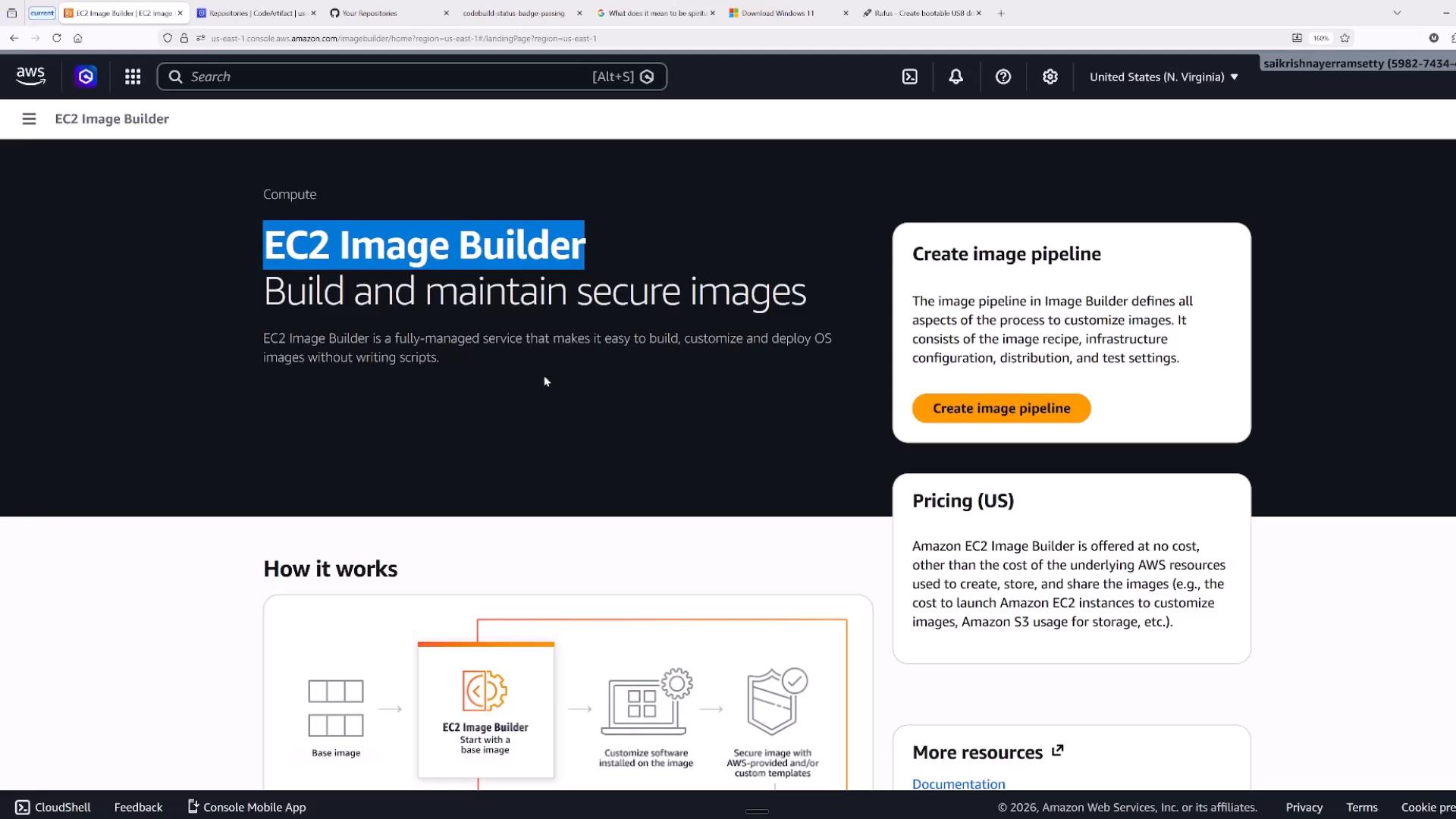The image size is (1456, 819).
Task: Click the Base image diagram icon
Action: click(336, 708)
